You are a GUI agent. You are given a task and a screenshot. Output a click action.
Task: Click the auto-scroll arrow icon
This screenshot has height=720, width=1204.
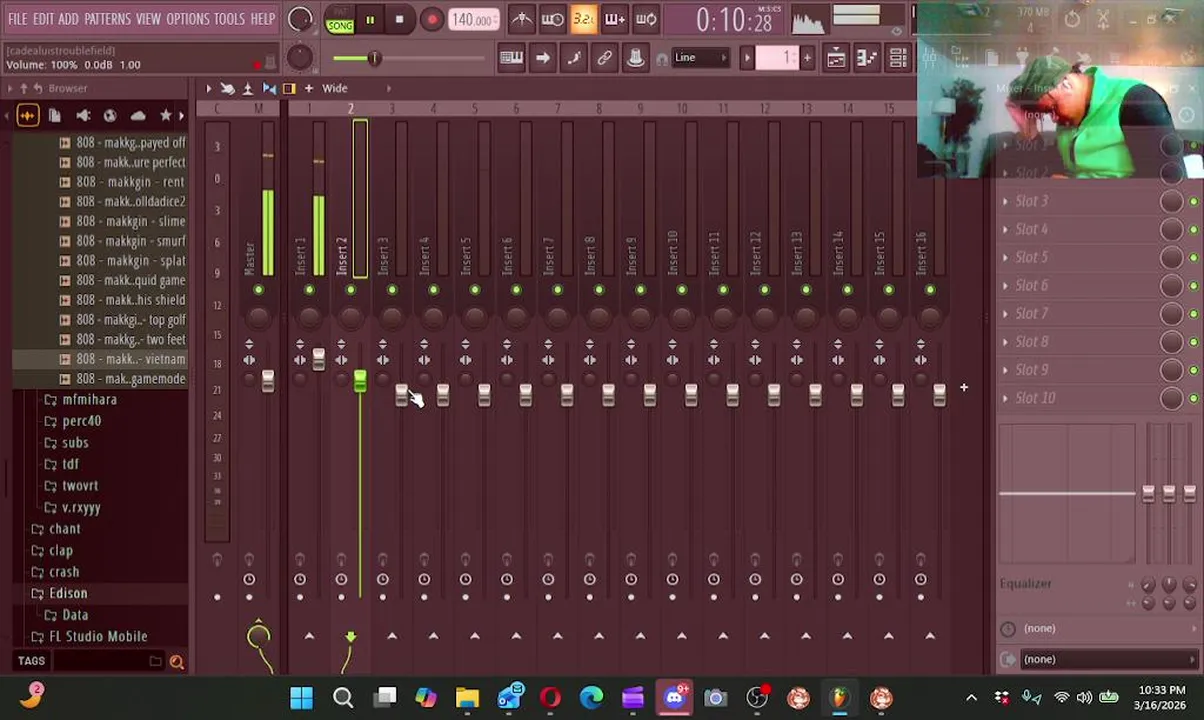[x=542, y=58]
